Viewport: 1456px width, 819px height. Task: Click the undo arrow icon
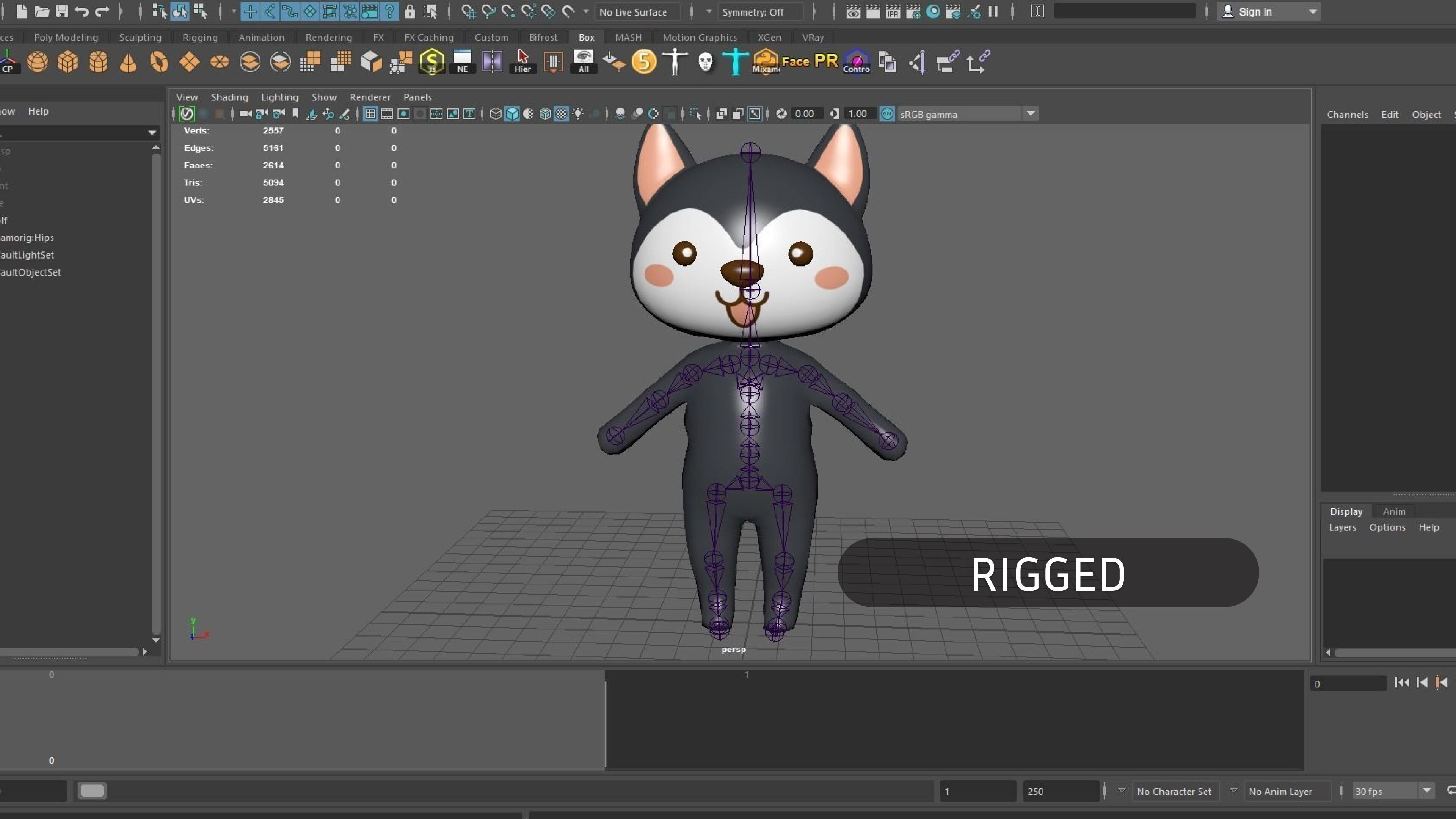82,11
